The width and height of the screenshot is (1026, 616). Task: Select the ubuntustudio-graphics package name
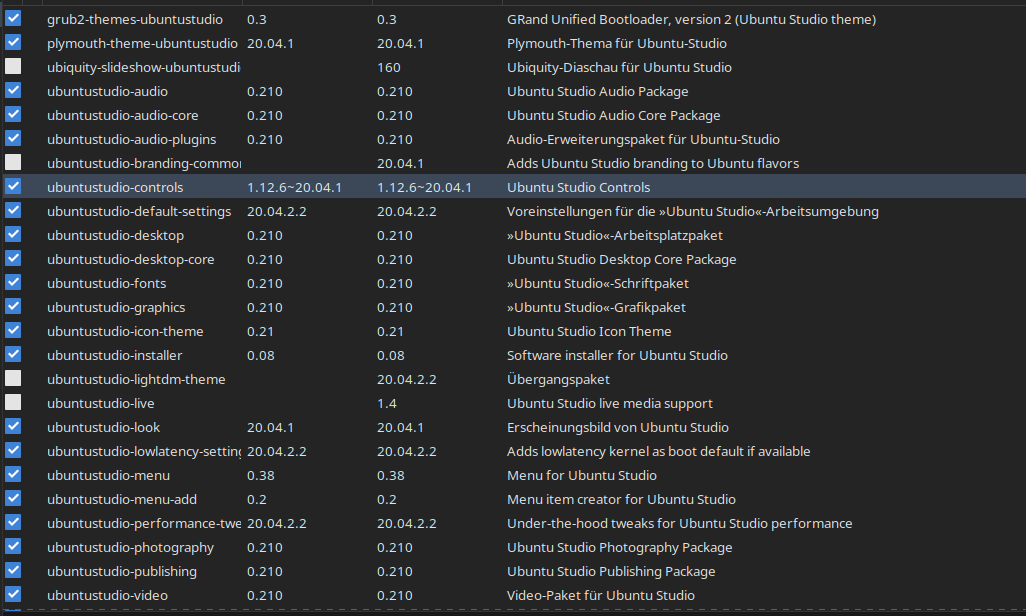tap(116, 308)
